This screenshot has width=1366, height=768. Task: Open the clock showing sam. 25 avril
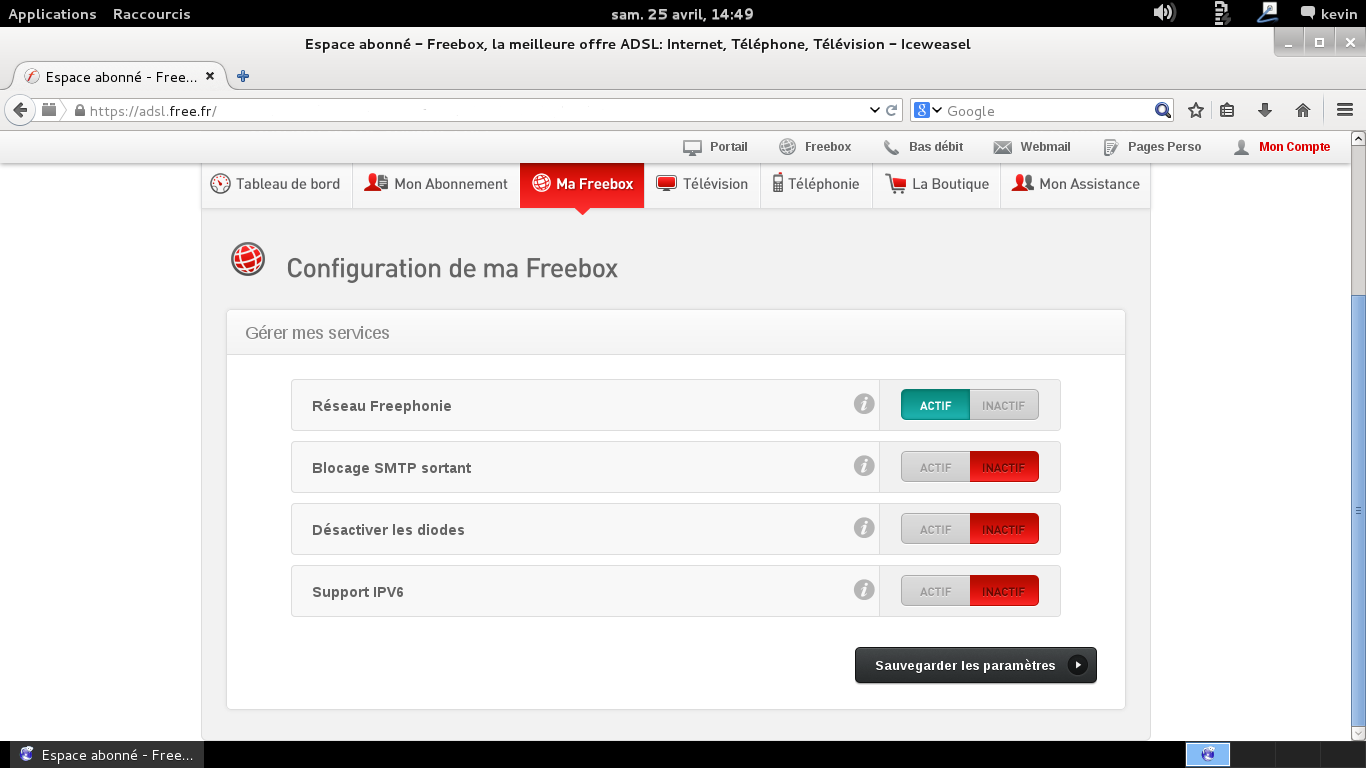(x=682, y=14)
